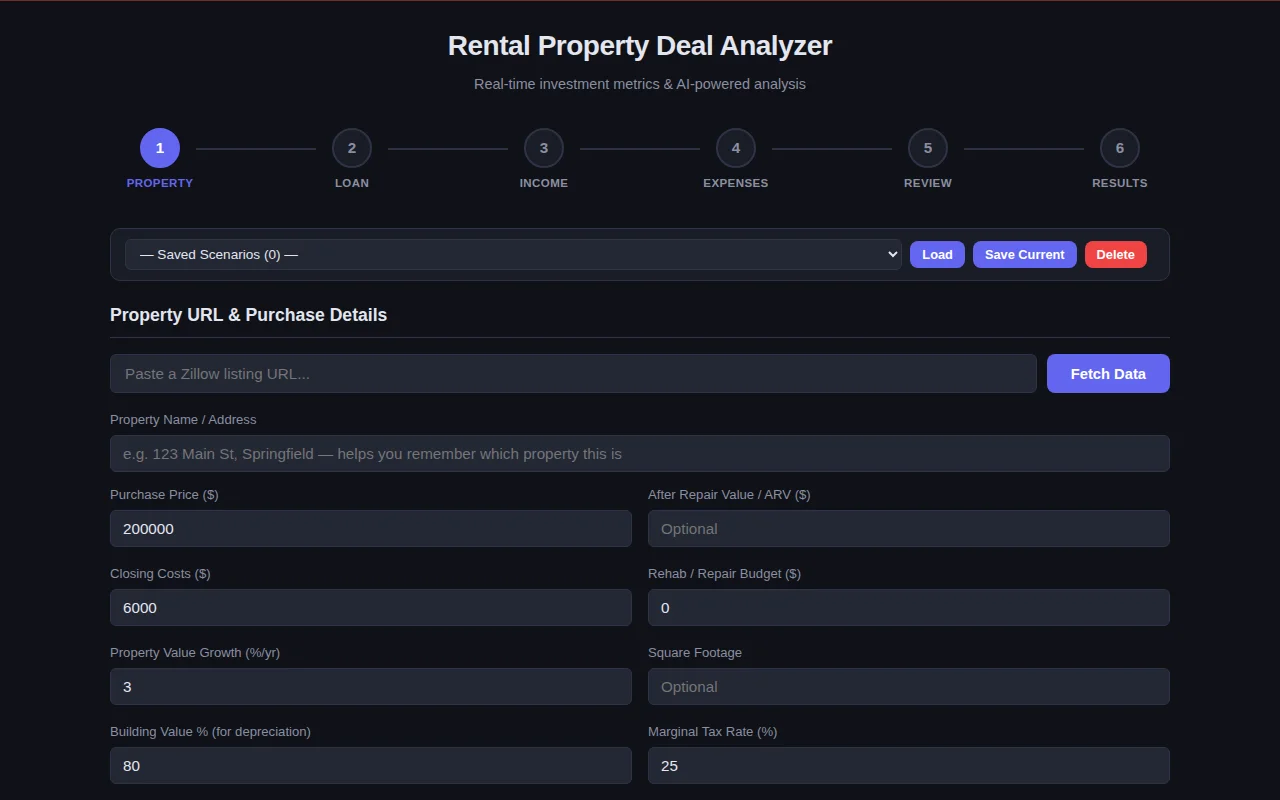Image resolution: width=1280 pixels, height=800 pixels.
Task: Click the 'Marginal Tax Rate (%)' label
Action: point(712,732)
